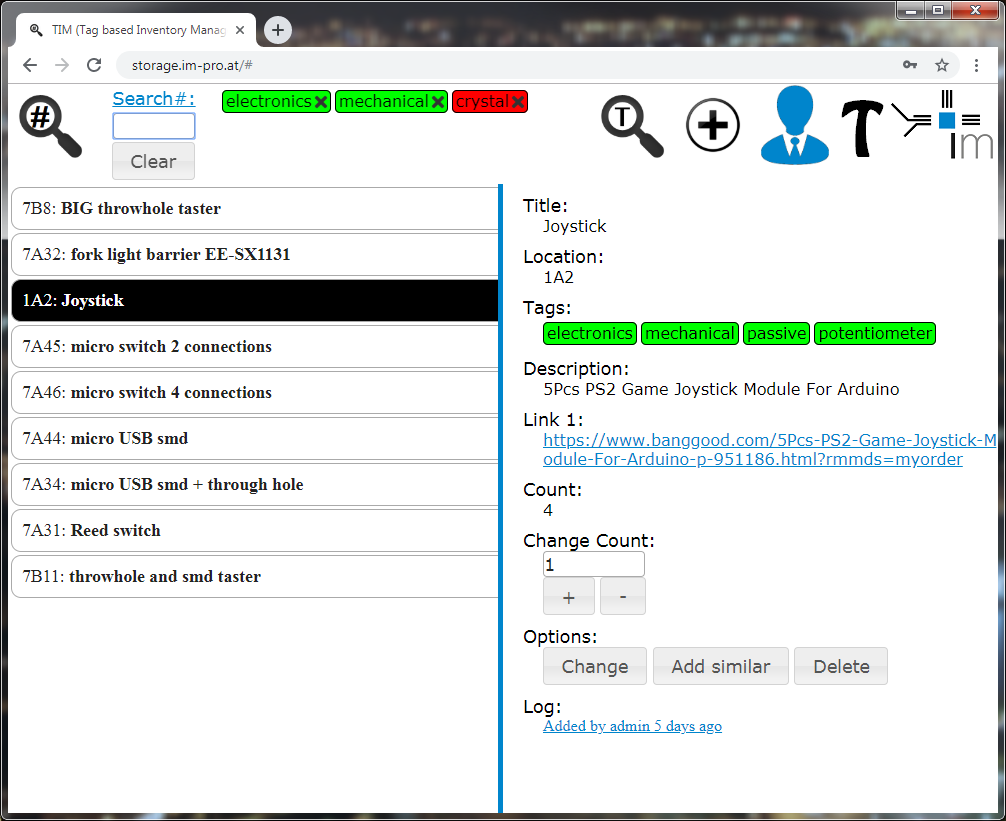
Task: Remove the crystal filter tag
Action: pyautogui.click(x=518, y=101)
